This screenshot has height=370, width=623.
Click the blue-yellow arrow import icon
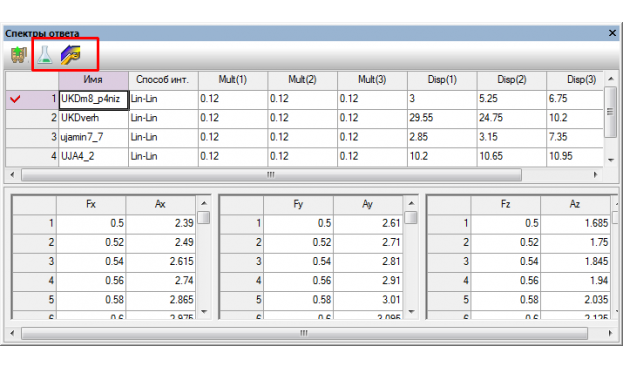coord(71,55)
